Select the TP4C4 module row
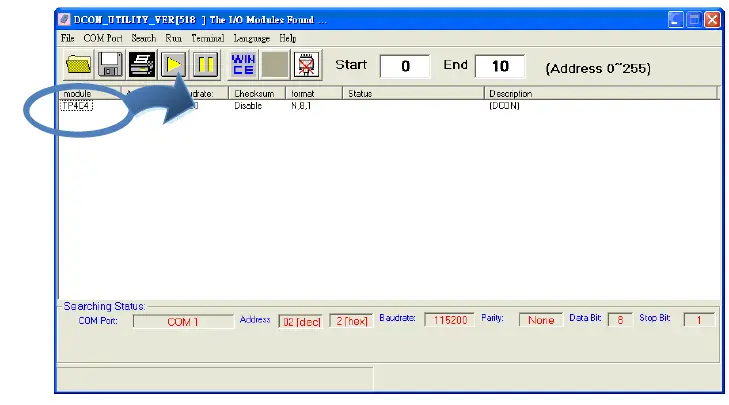The width and height of the screenshot is (729, 405). click(77, 106)
